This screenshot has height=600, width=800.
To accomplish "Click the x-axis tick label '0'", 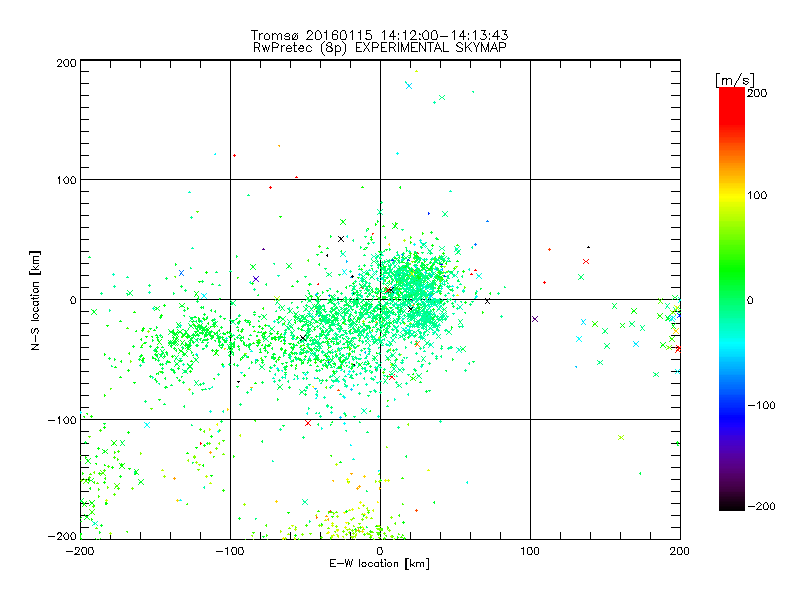I will point(380,551).
